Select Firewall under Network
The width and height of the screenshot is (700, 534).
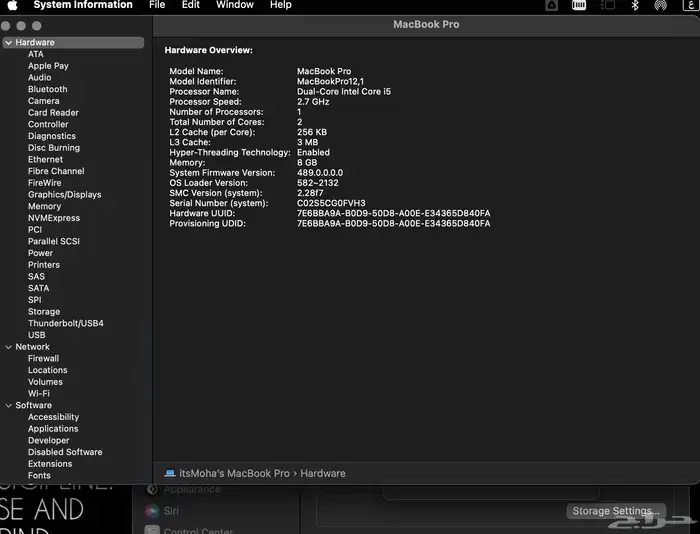tap(43, 359)
